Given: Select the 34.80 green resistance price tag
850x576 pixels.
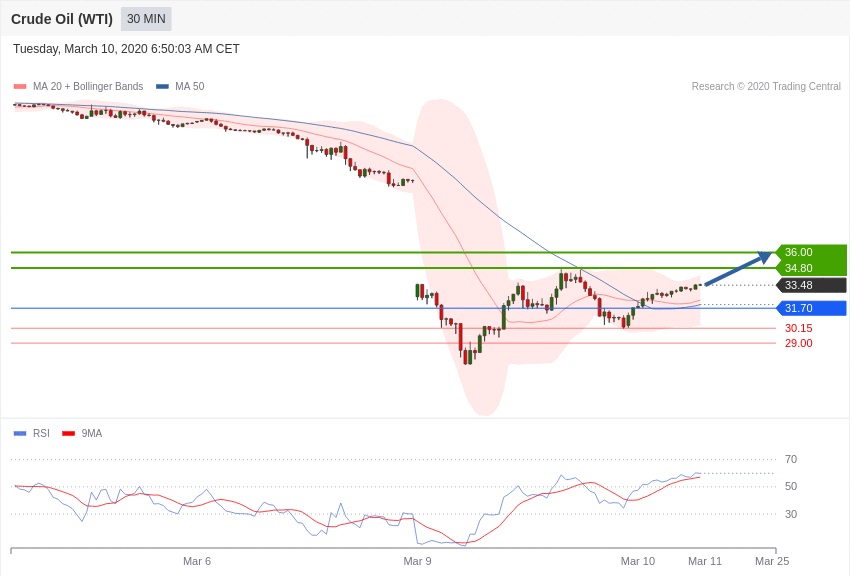Looking at the screenshot, I should (x=810, y=268).
